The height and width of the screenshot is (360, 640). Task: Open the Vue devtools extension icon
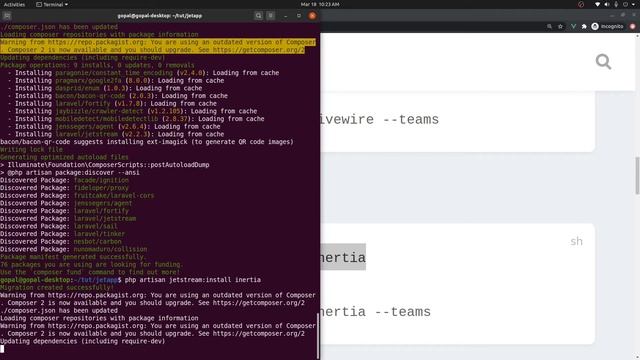(x=573, y=27)
